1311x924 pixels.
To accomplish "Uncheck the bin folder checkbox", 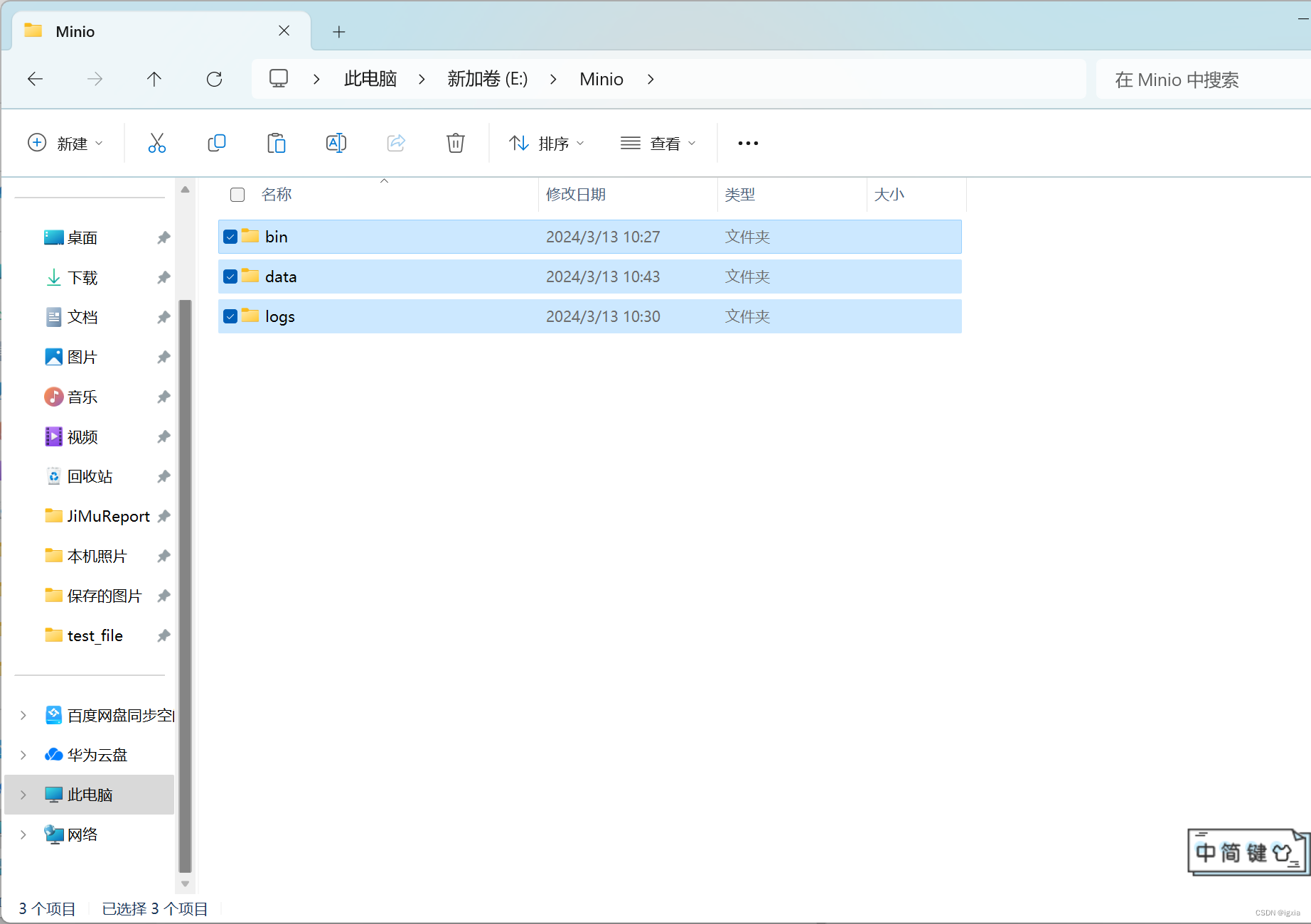I will (230, 237).
